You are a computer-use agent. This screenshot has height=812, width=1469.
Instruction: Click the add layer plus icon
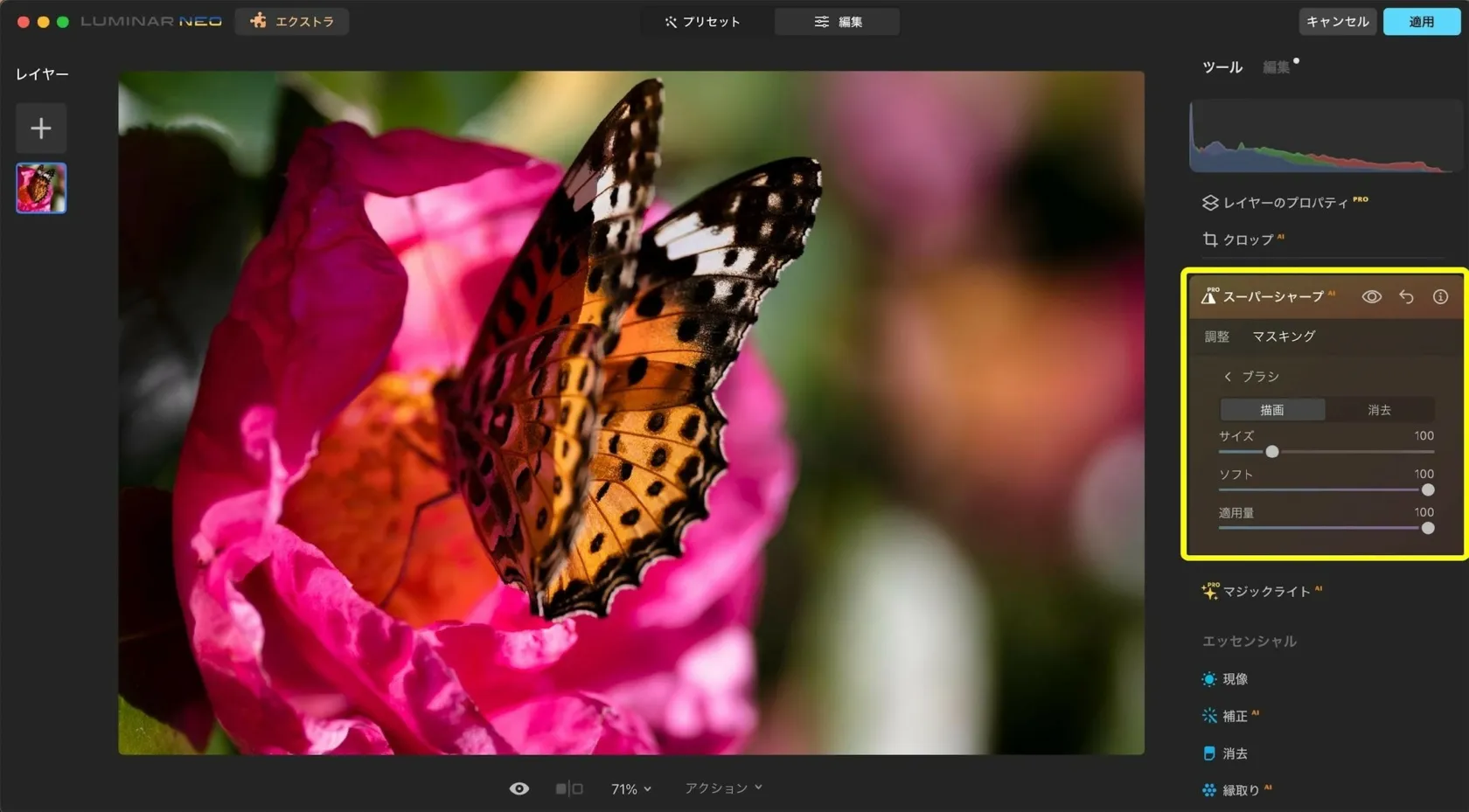coord(40,128)
